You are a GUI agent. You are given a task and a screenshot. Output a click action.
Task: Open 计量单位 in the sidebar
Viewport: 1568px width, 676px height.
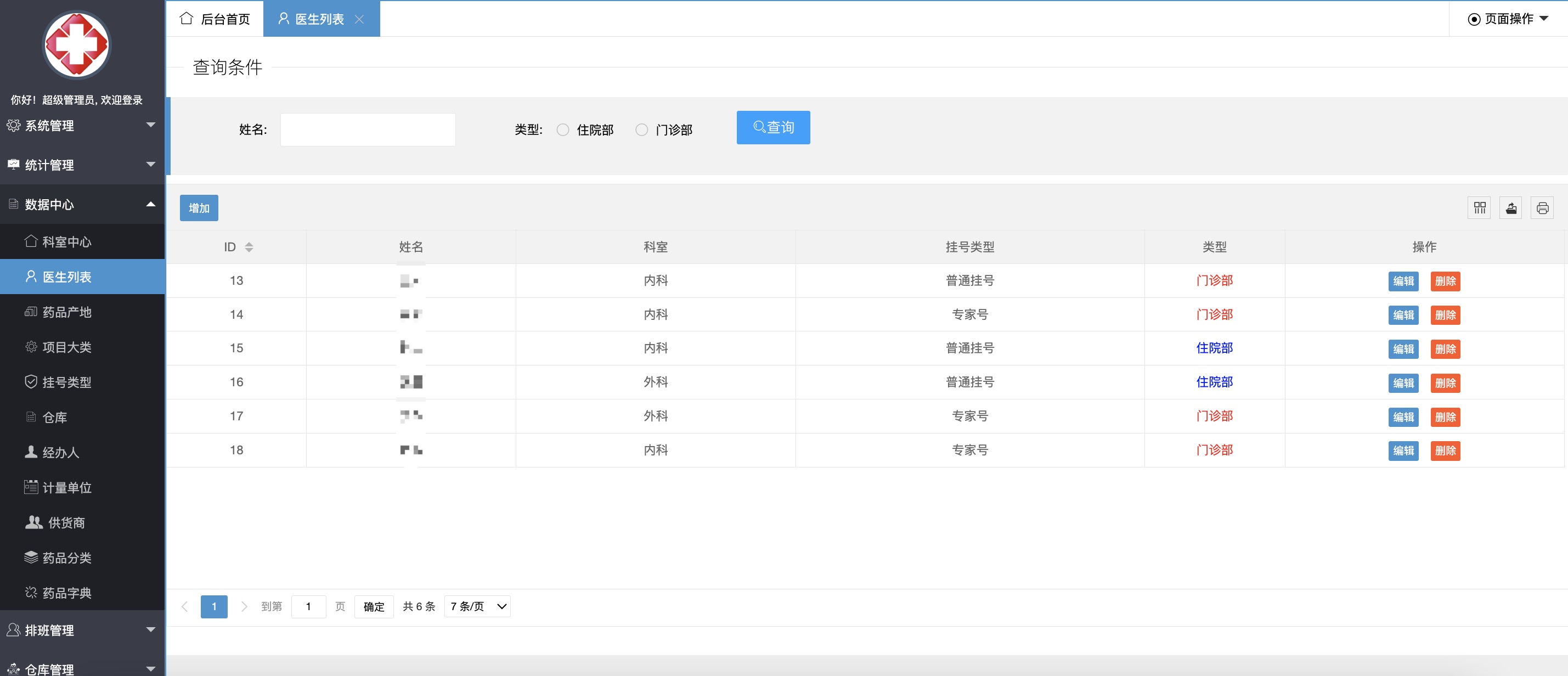click(x=82, y=488)
